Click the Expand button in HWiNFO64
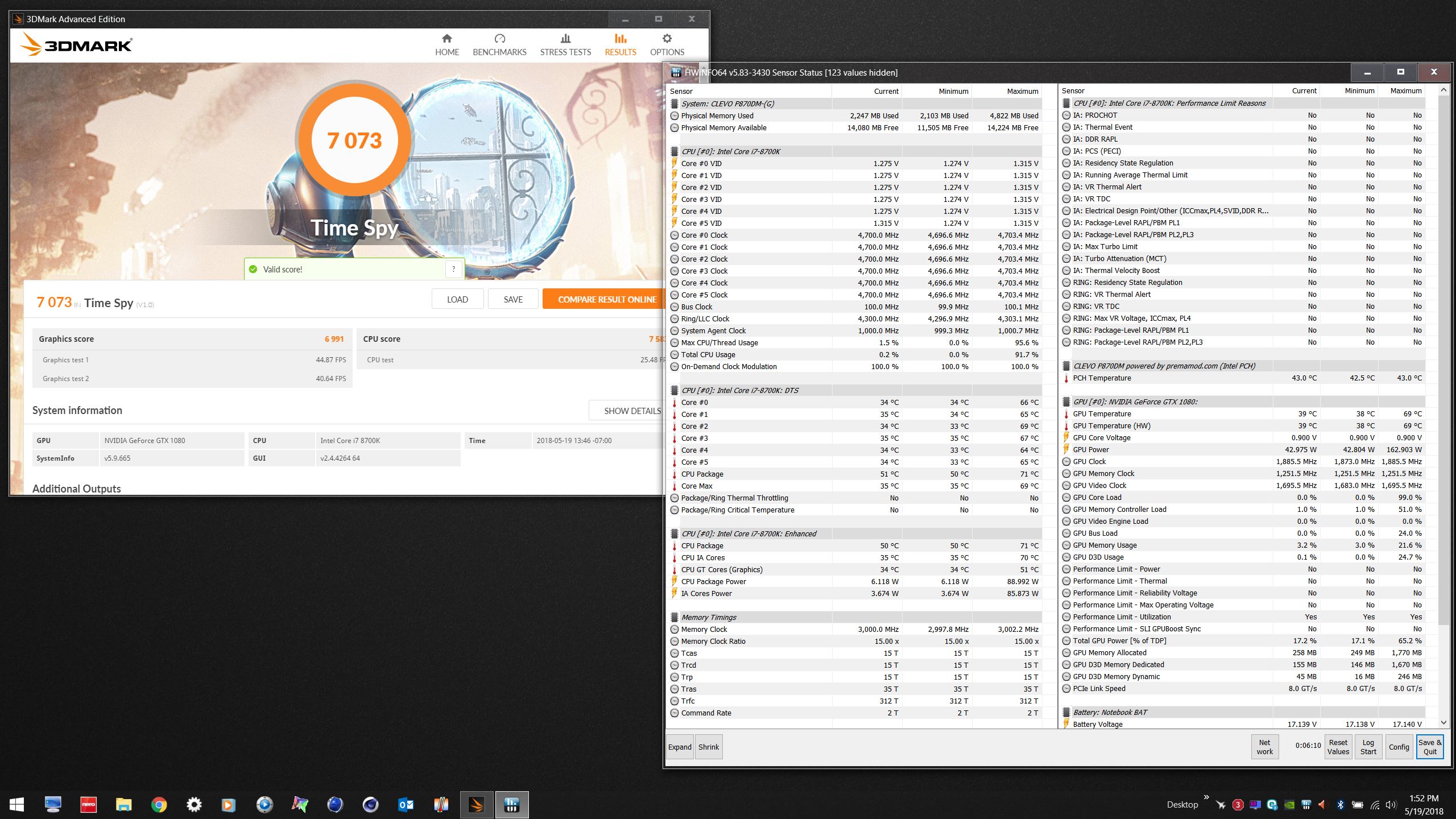The height and width of the screenshot is (819, 1456). point(680,747)
